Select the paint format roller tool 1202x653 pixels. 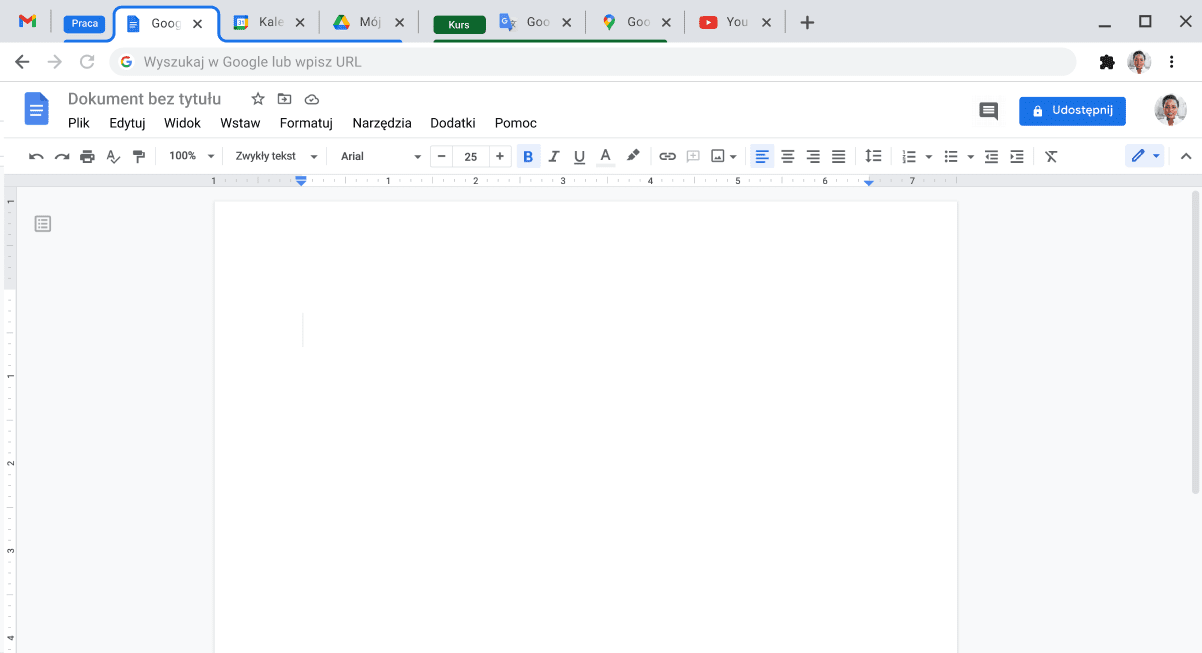click(x=139, y=156)
